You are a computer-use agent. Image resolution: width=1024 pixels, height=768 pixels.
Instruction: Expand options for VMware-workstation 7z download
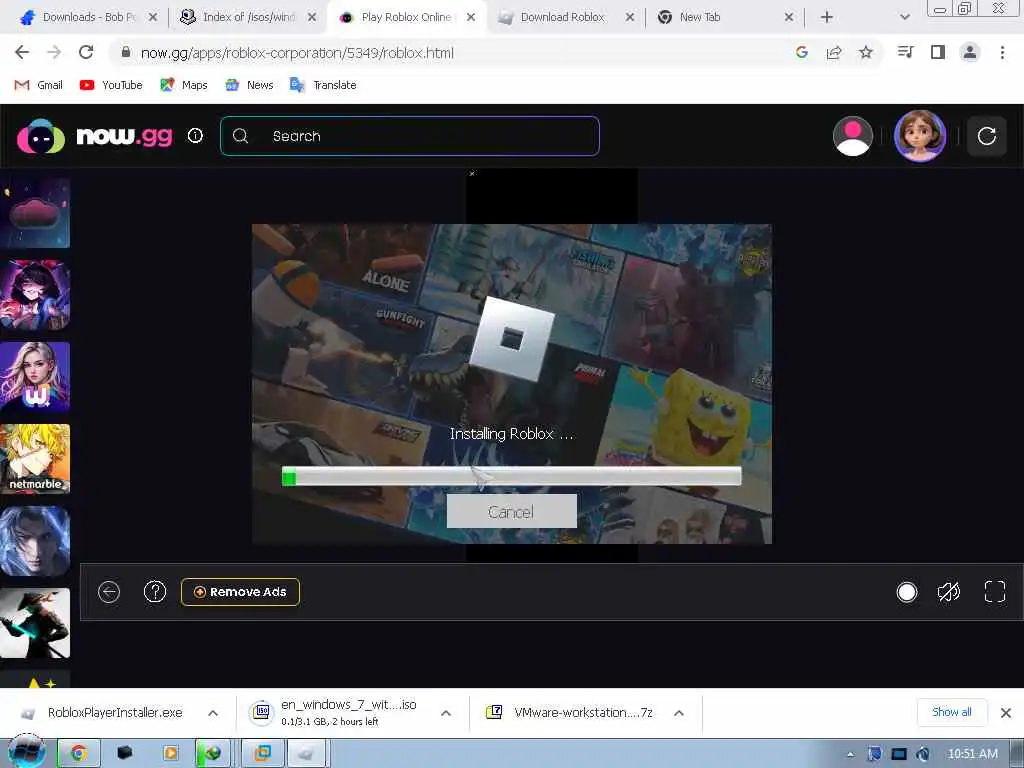point(679,712)
